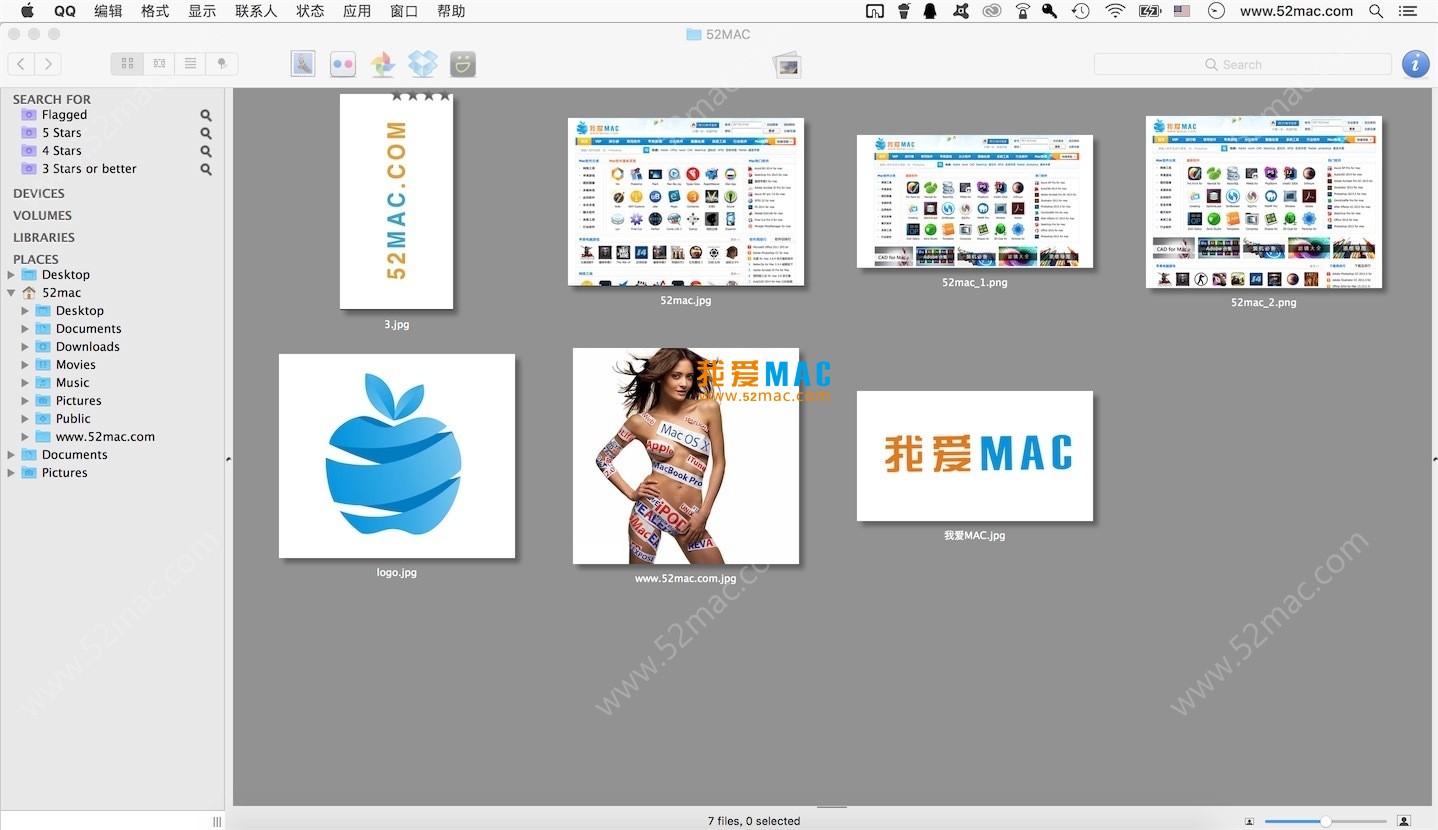Click the Wi-Fi status icon
Screen dimensions: 1438x830
[1115, 11]
